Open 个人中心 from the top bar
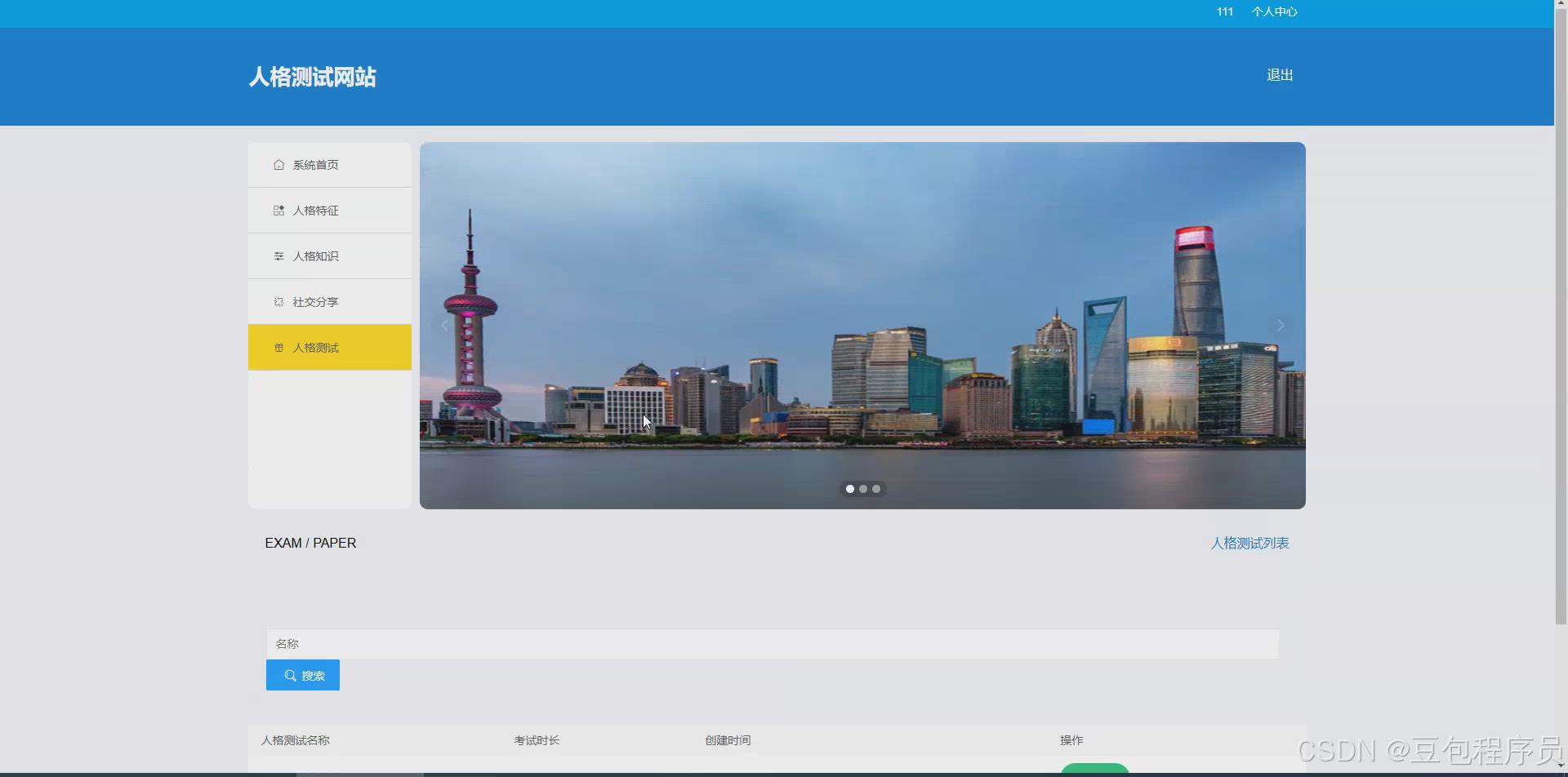The width and height of the screenshot is (1568, 777). coord(1274,11)
